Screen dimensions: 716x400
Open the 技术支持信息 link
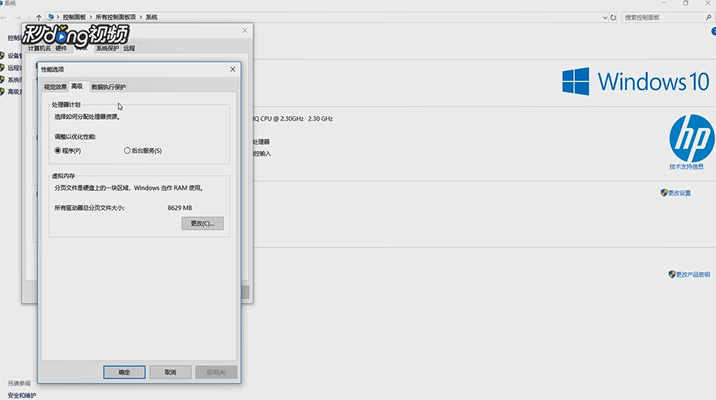point(686,167)
